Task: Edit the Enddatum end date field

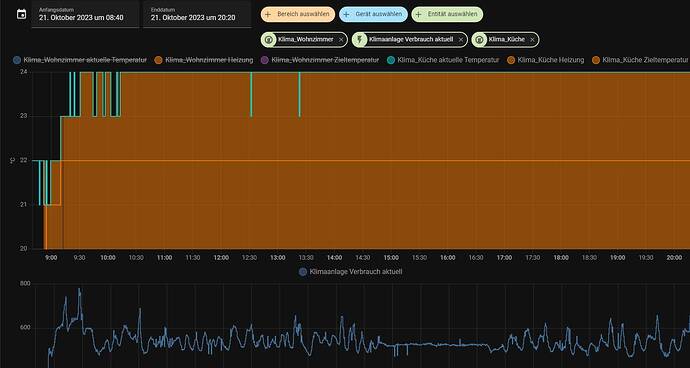Action: click(197, 14)
